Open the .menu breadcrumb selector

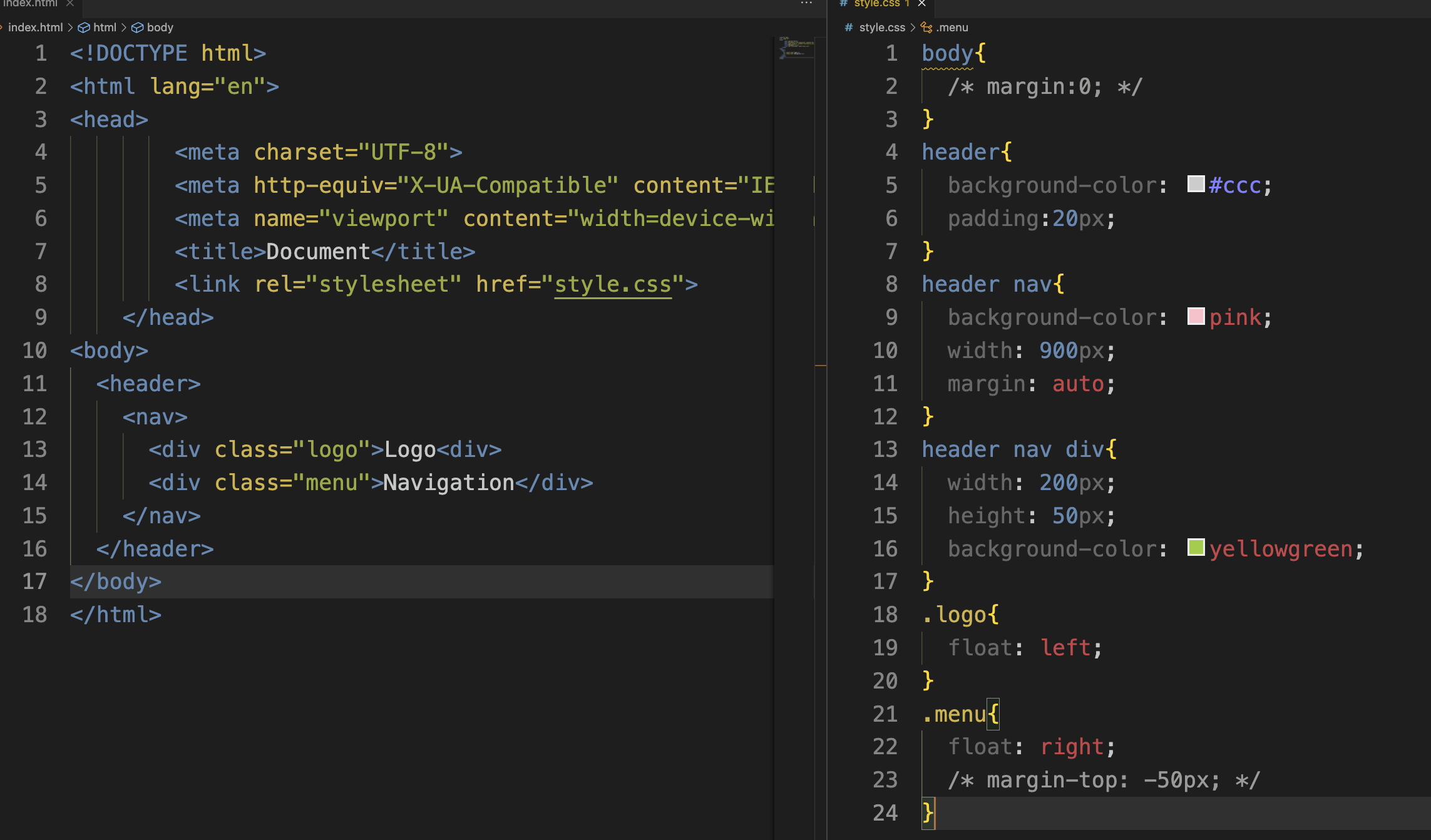click(x=953, y=28)
